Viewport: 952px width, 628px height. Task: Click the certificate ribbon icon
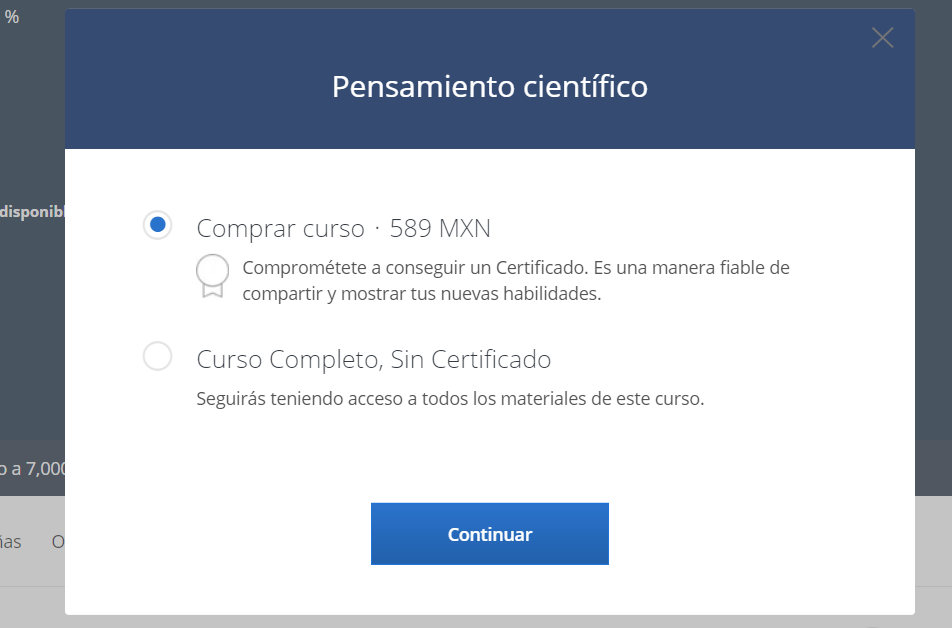tap(212, 276)
